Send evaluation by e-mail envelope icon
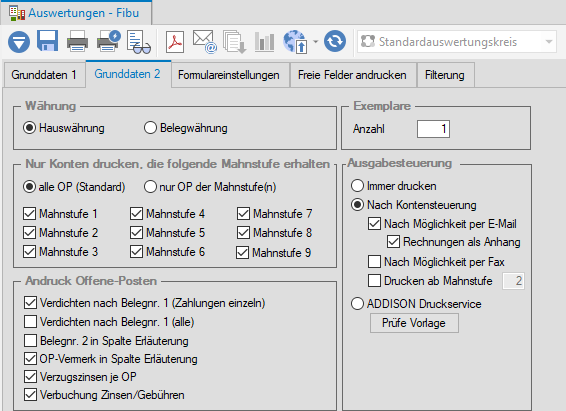The width and height of the screenshot is (566, 411). (204, 42)
